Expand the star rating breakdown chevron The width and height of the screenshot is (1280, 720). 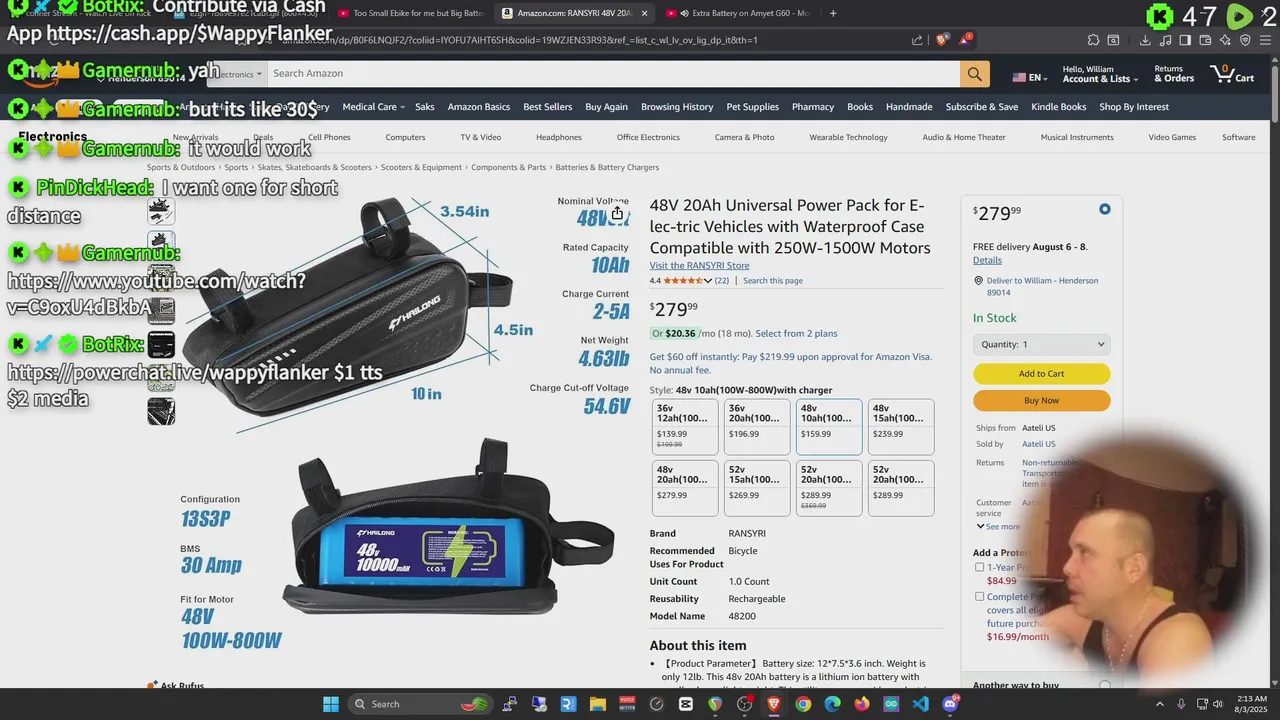[x=708, y=281]
